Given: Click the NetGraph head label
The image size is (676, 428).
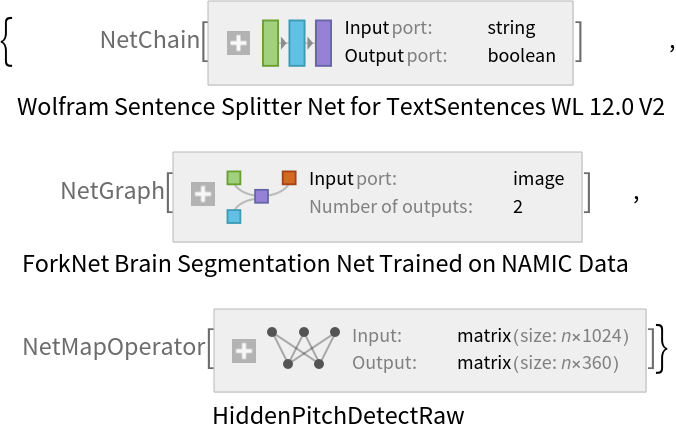Looking at the screenshot, I should 112,191.
